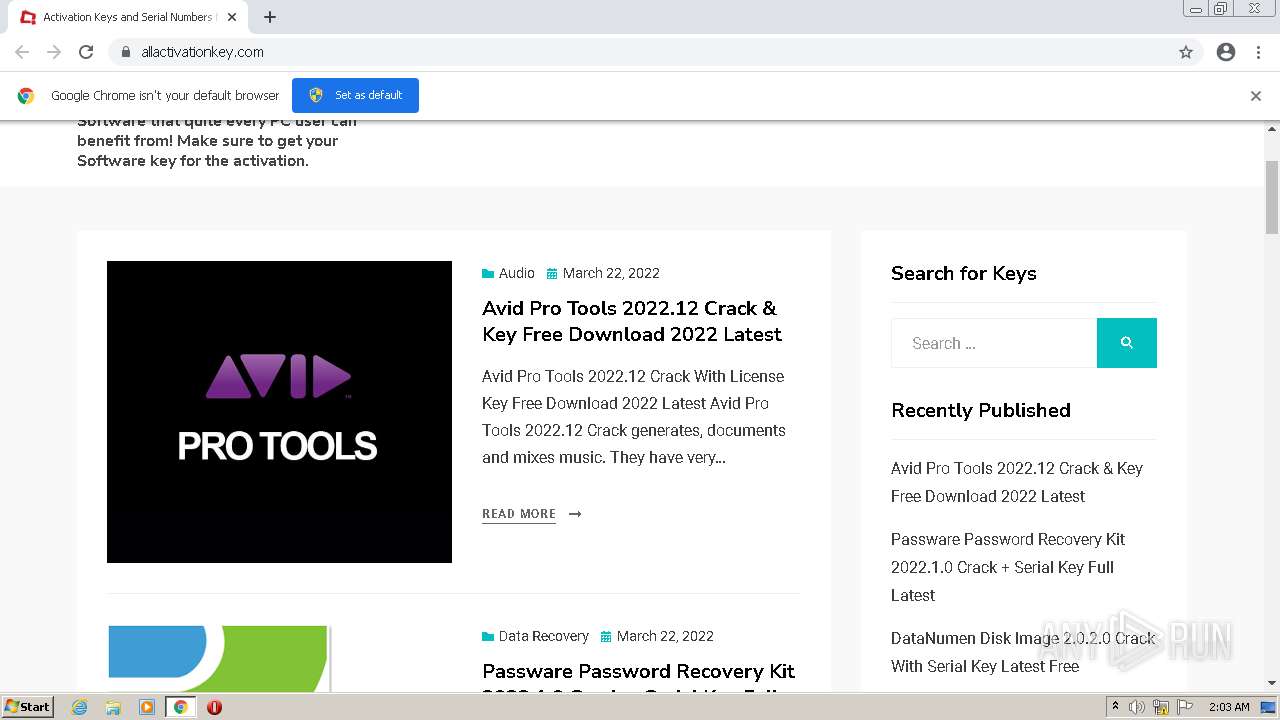The height and width of the screenshot is (720, 1280).
Task: Click the address bar URL allactivationkey.com
Action: (x=203, y=52)
